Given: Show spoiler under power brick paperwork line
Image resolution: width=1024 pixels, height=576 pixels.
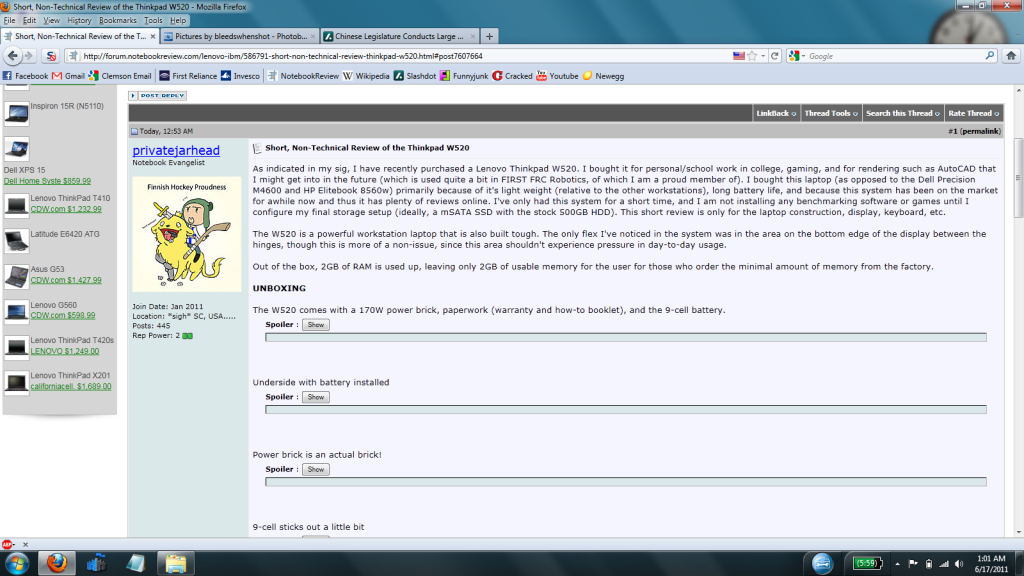Looking at the screenshot, I should (x=315, y=325).
